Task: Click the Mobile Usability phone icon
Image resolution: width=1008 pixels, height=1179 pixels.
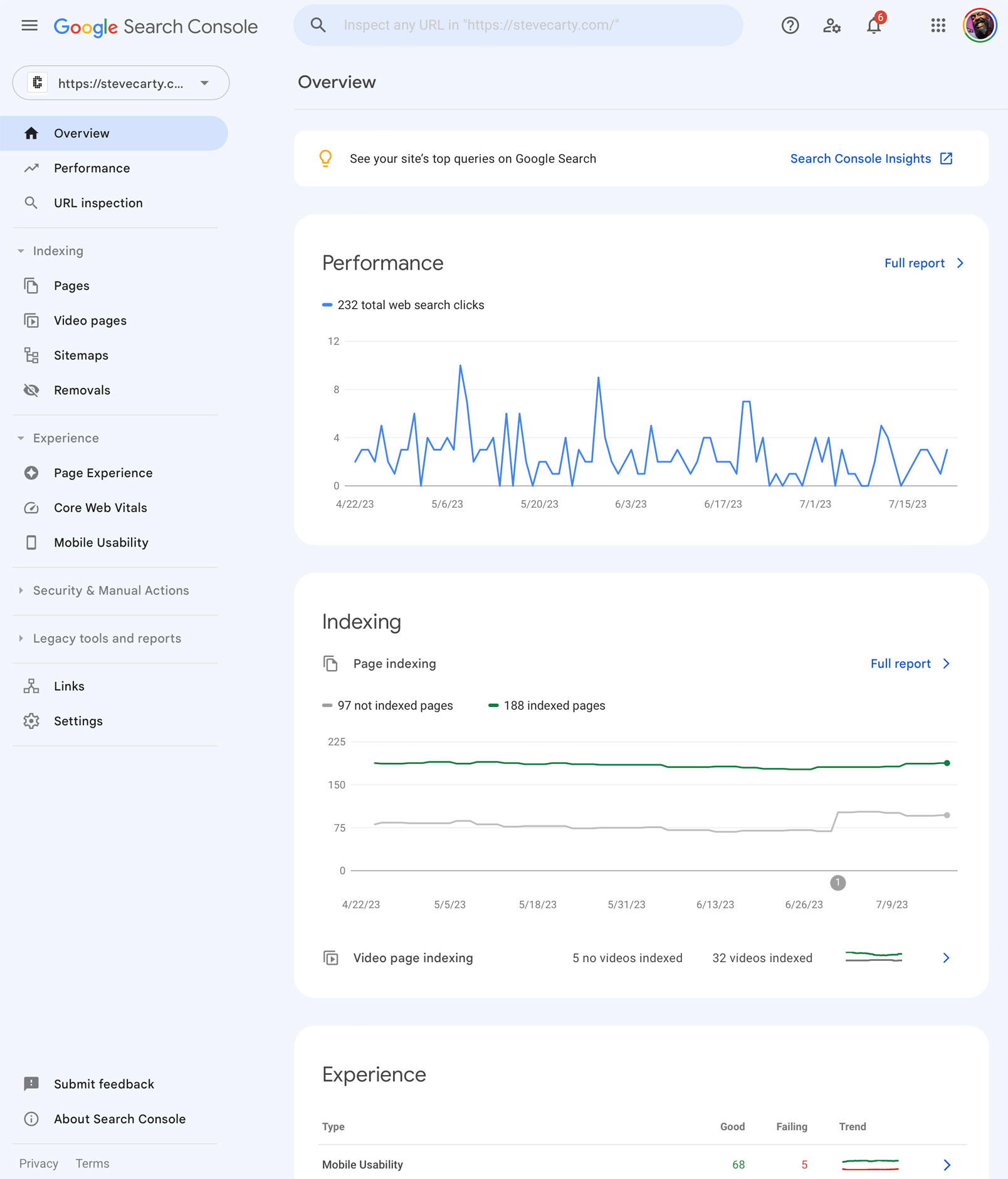Action: pos(31,543)
